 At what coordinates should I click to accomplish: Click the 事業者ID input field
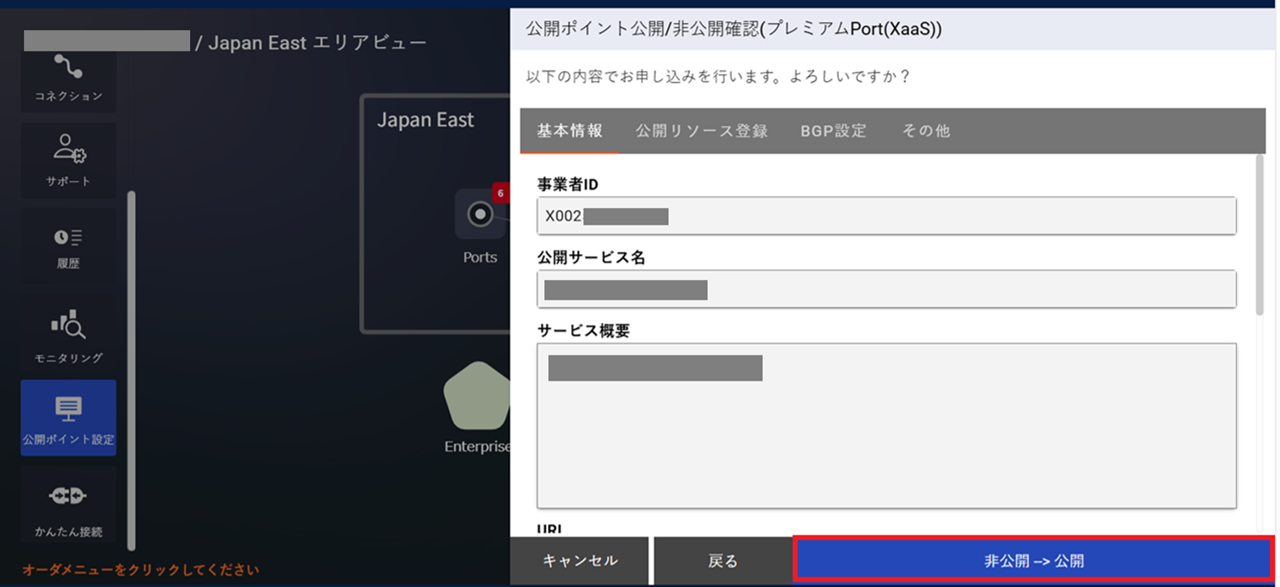tap(886, 215)
